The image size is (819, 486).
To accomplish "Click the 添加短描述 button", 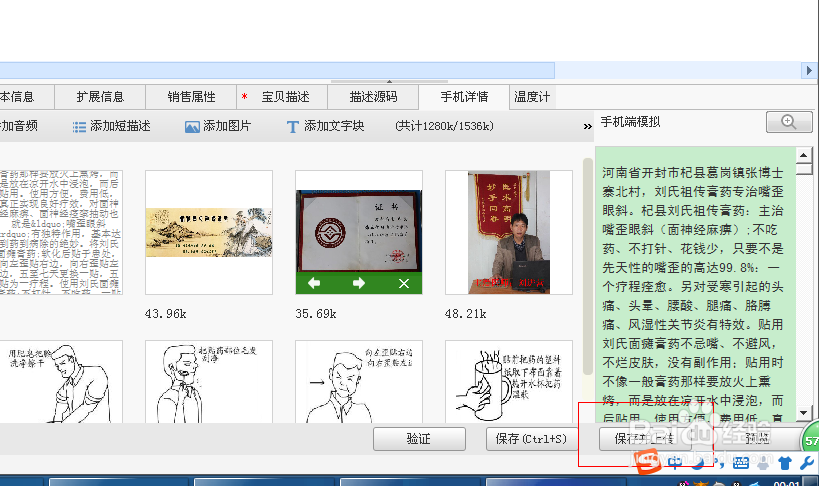I will coord(112,126).
